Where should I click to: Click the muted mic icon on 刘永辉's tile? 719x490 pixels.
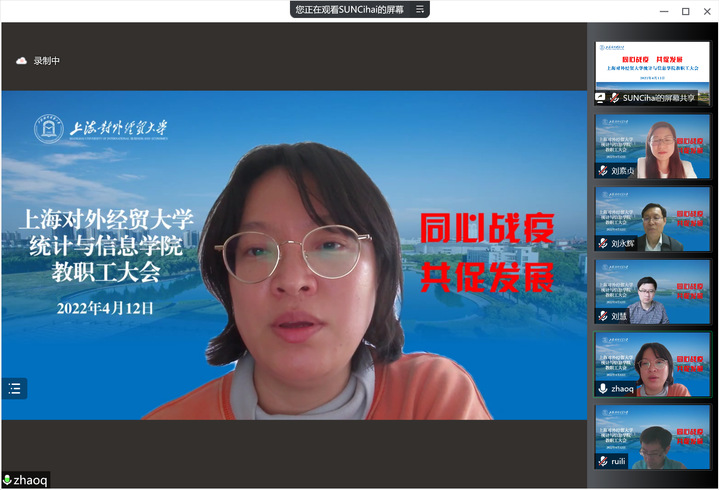pyautogui.click(x=603, y=243)
